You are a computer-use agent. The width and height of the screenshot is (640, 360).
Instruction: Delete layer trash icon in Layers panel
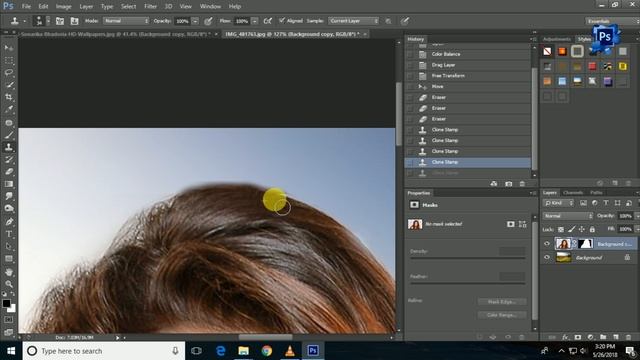[628, 337]
